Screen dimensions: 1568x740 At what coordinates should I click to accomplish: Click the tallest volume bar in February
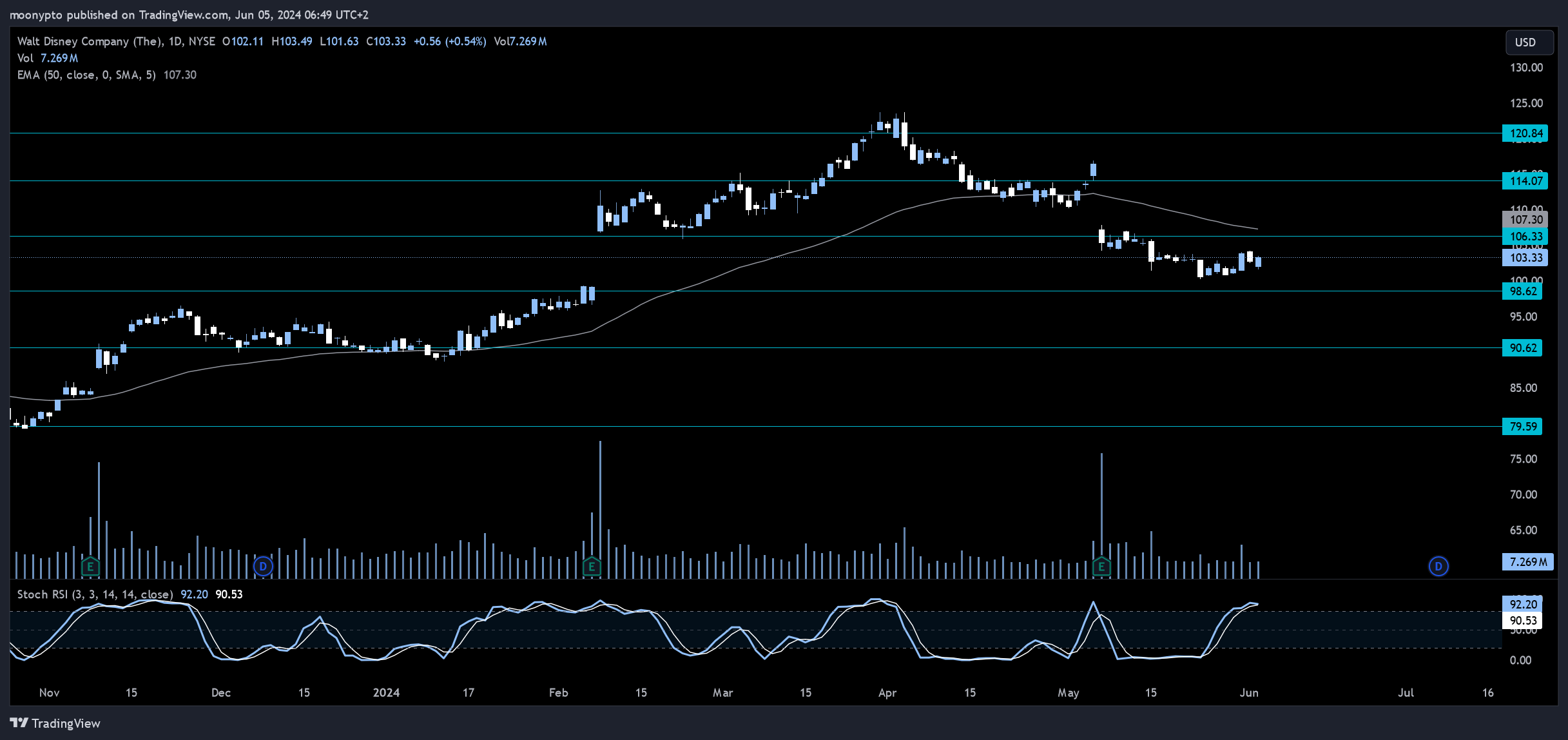(600, 509)
